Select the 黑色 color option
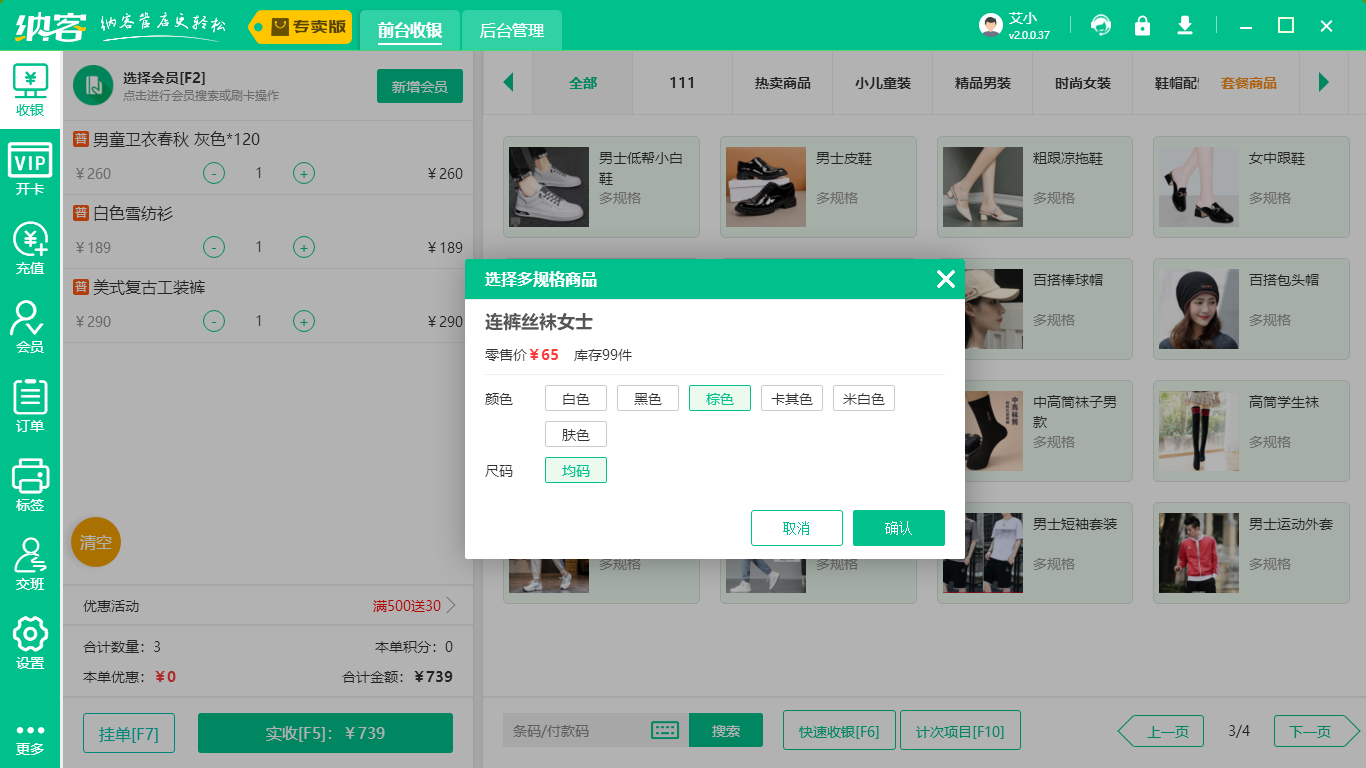Image resolution: width=1366 pixels, height=768 pixels. pyautogui.click(x=648, y=399)
